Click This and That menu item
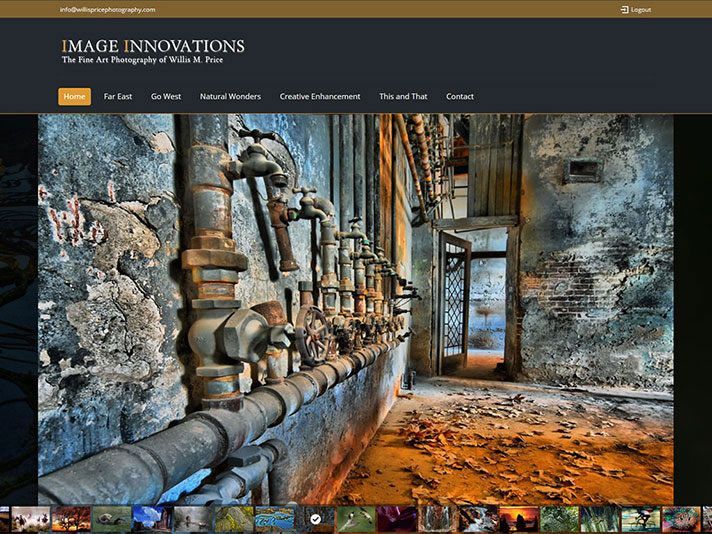Screen dimensions: 712x534 [x=403, y=97]
